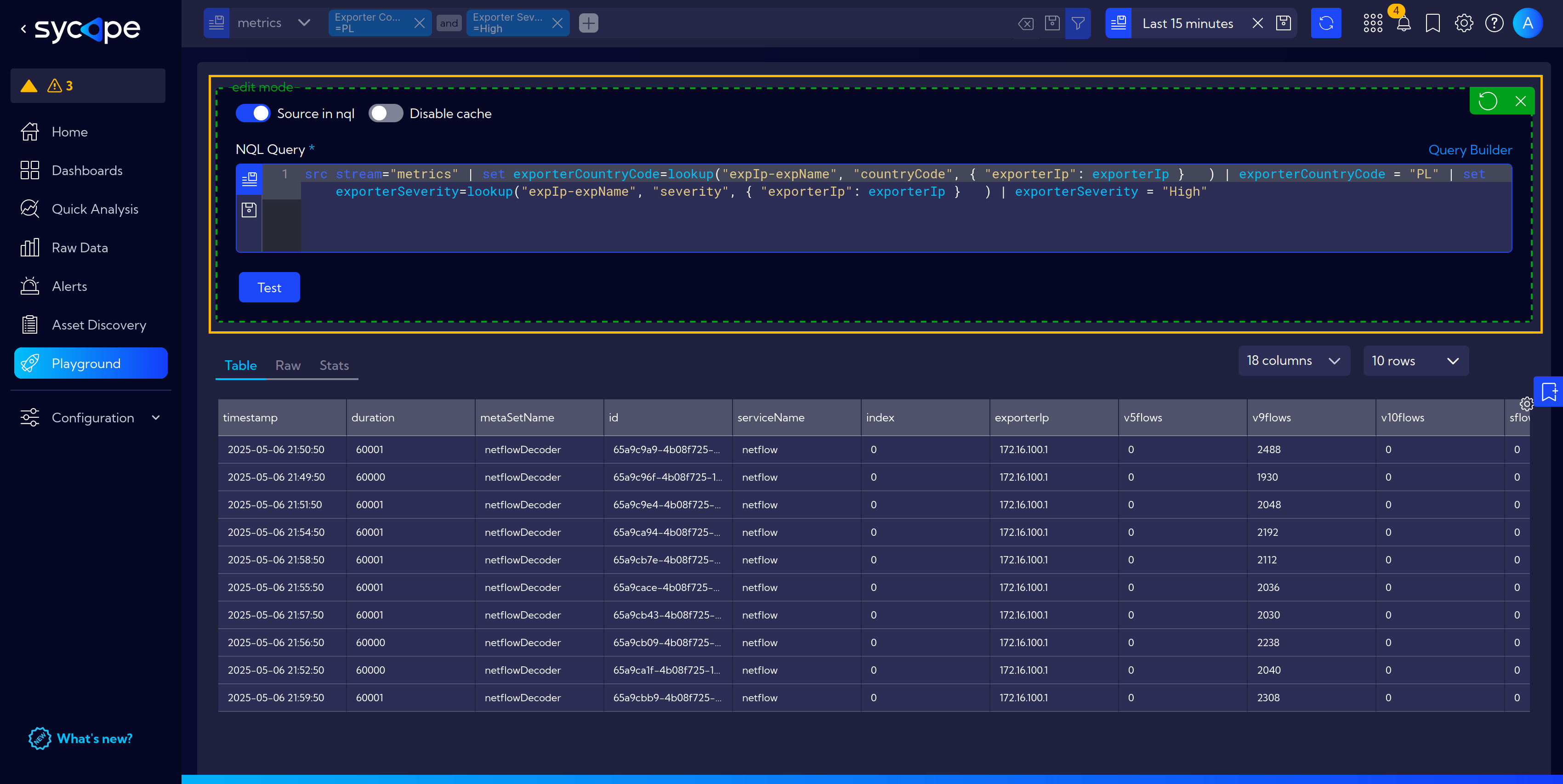Open the What's new link
This screenshot has height=784, width=1563.
(81, 739)
